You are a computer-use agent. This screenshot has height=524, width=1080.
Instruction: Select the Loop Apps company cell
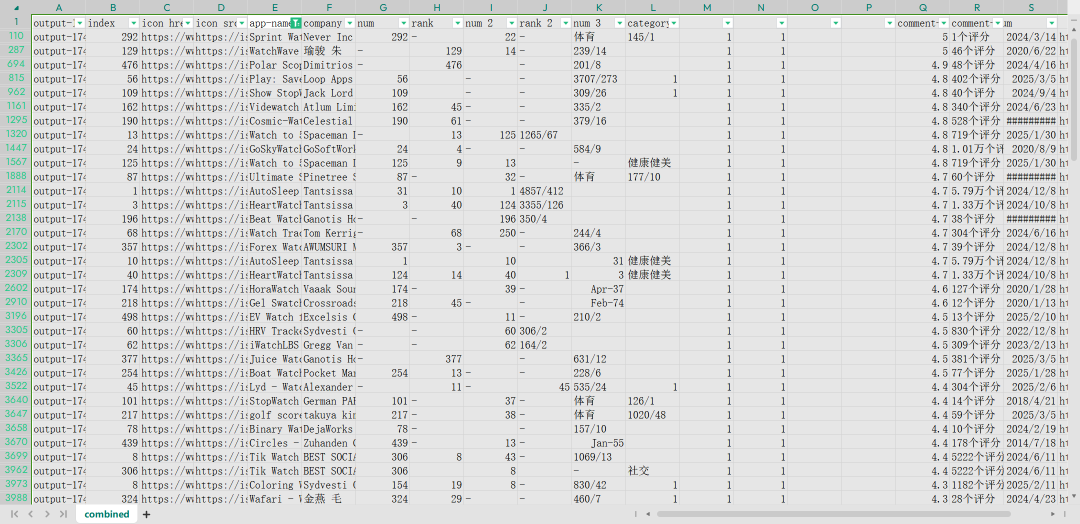329,78
